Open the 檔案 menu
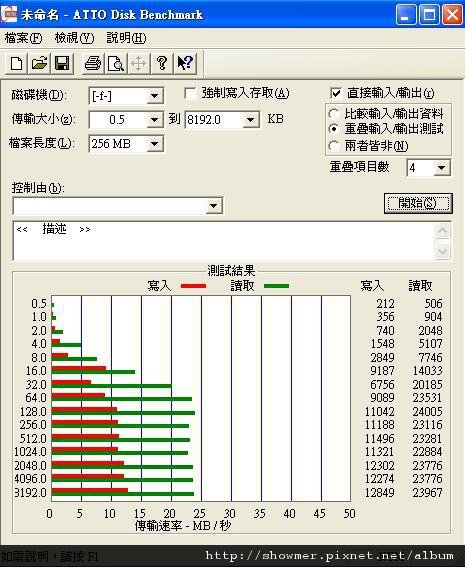This screenshot has height=567, width=465. point(24,38)
